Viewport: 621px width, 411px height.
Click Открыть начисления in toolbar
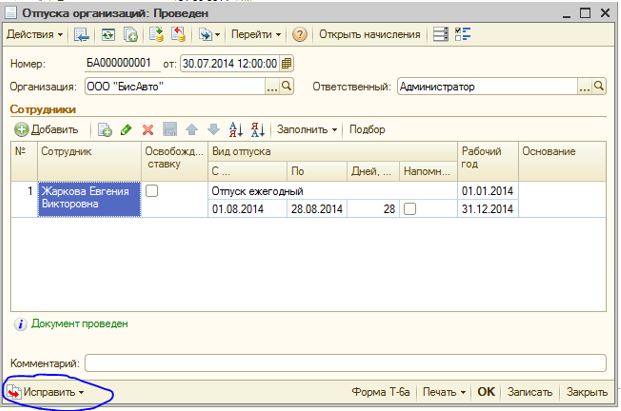[x=370, y=35]
